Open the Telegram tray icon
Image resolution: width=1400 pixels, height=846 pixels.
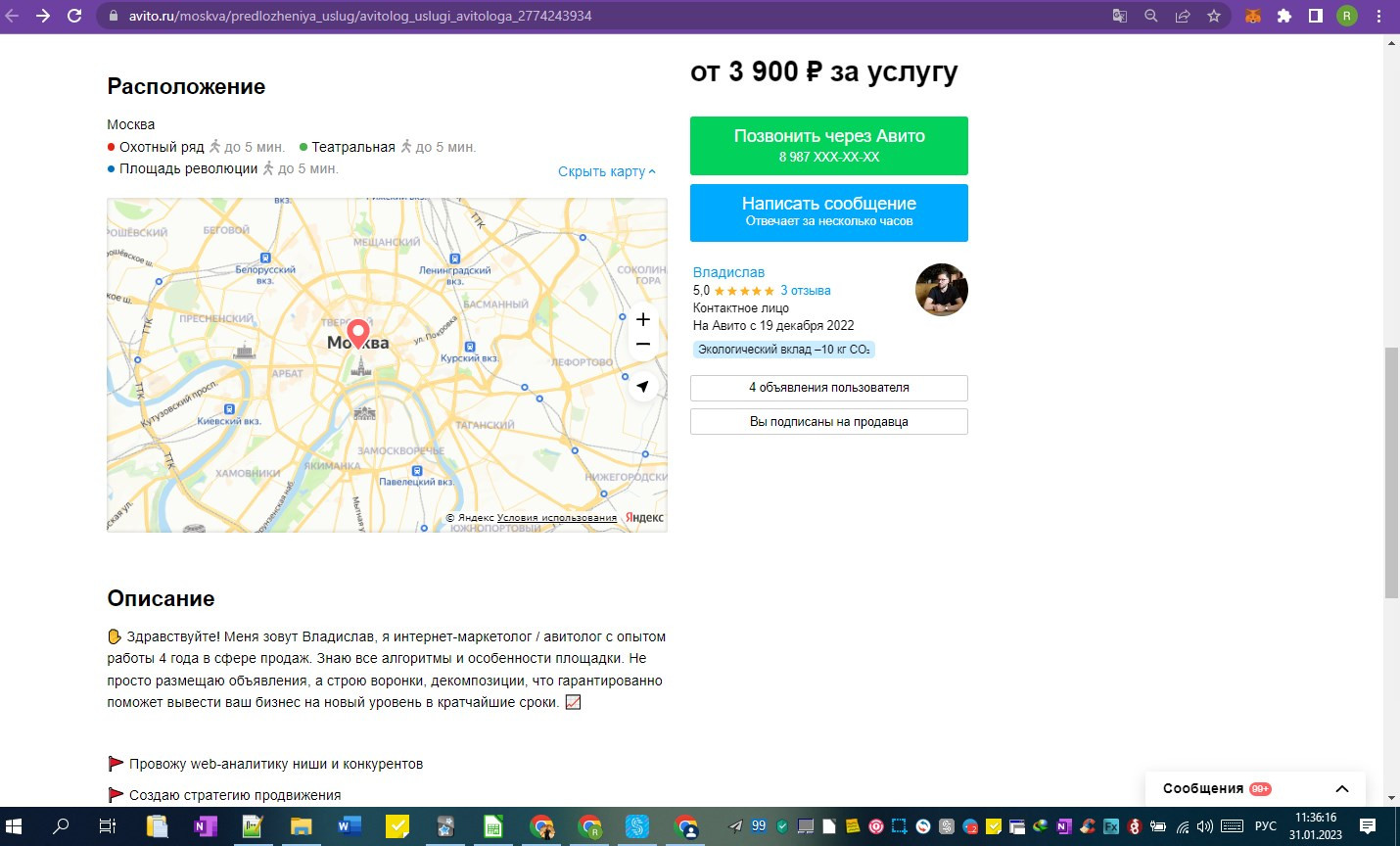point(736,826)
